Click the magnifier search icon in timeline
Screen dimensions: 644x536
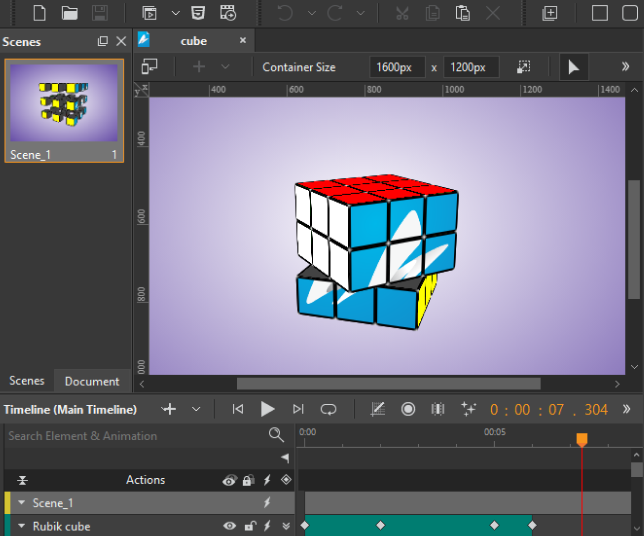(276, 435)
